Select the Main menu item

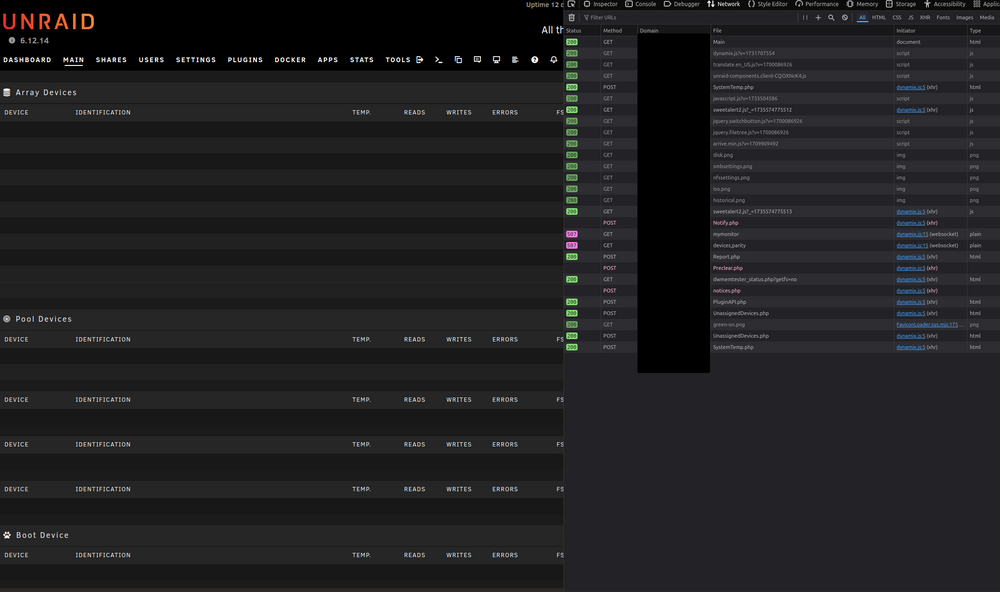(73, 60)
